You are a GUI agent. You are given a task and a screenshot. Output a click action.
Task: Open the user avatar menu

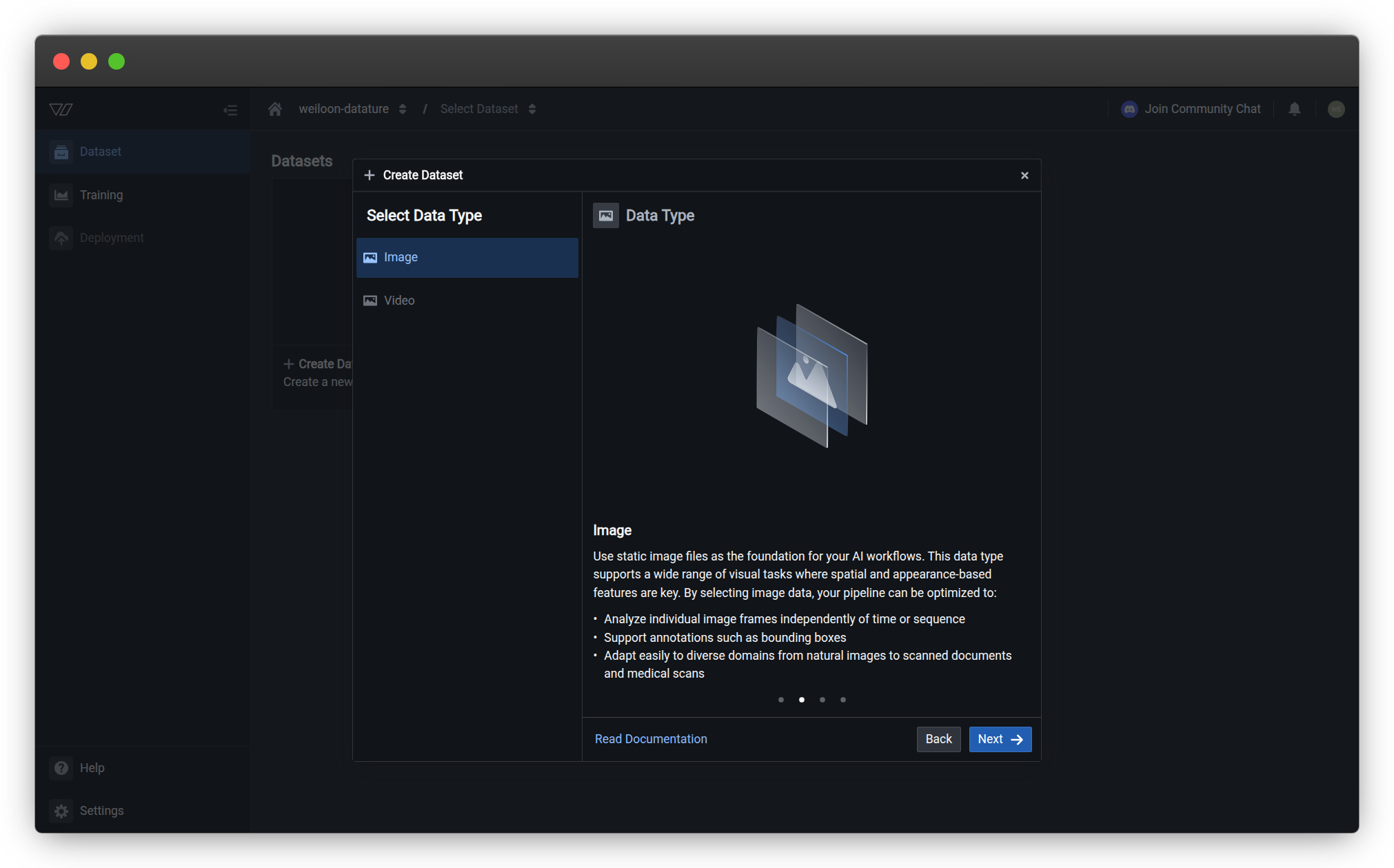pyautogui.click(x=1335, y=109)
